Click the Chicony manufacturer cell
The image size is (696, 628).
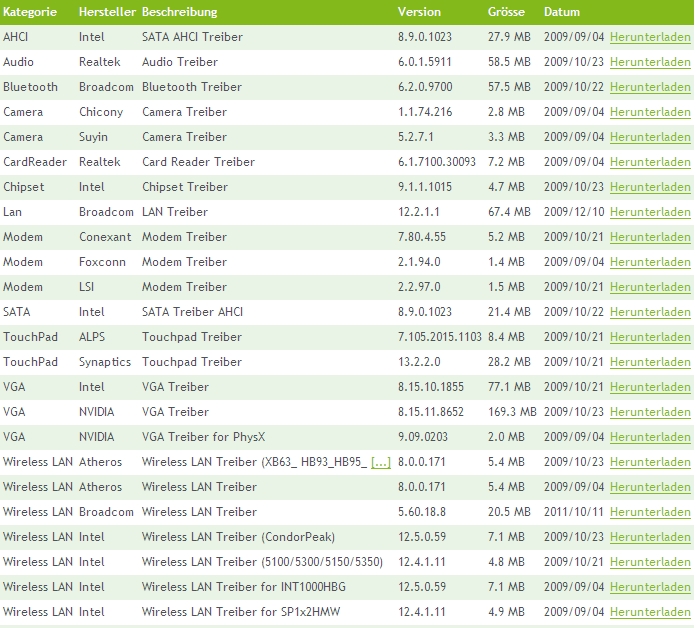(x=101, y=112)
